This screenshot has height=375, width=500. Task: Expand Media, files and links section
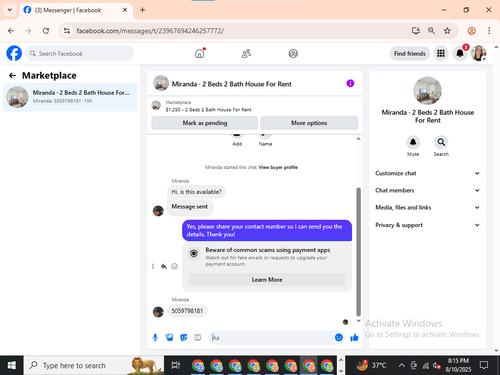pyautogui.click(x=427, y=207)
